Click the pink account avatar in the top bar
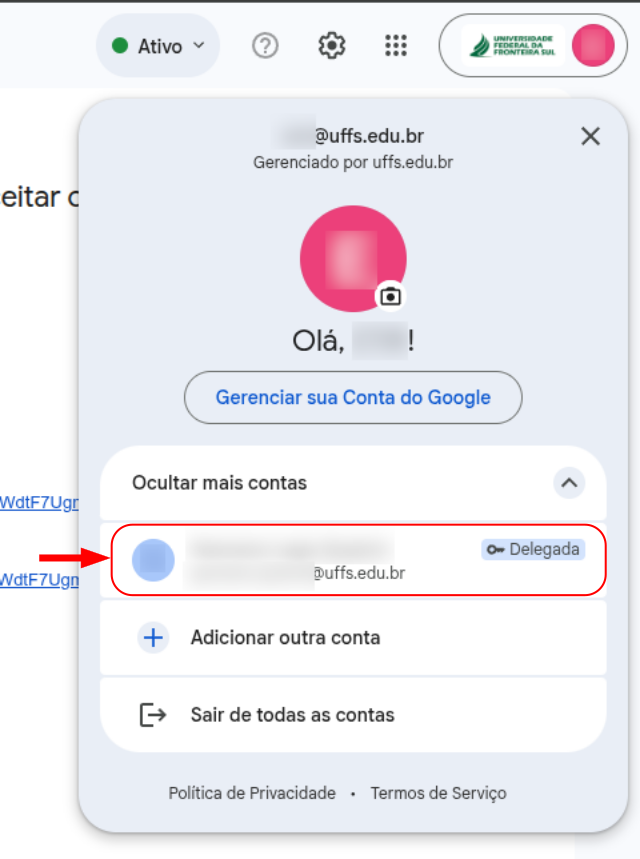 [x=593, y=45]
